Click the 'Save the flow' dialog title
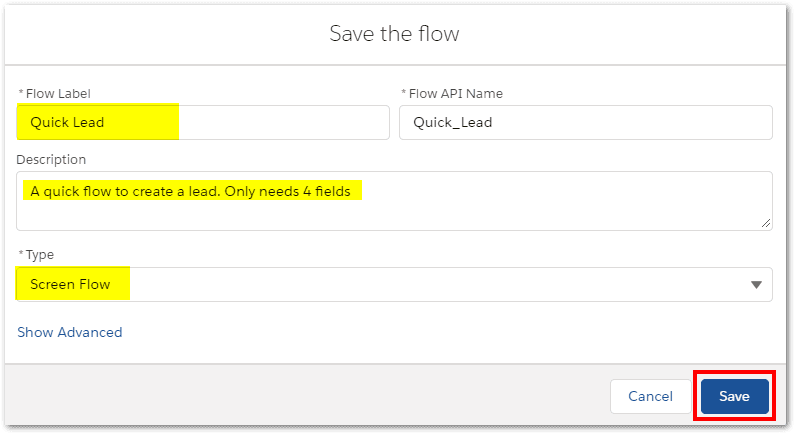The image size is (795, 434). pos(394,34)
